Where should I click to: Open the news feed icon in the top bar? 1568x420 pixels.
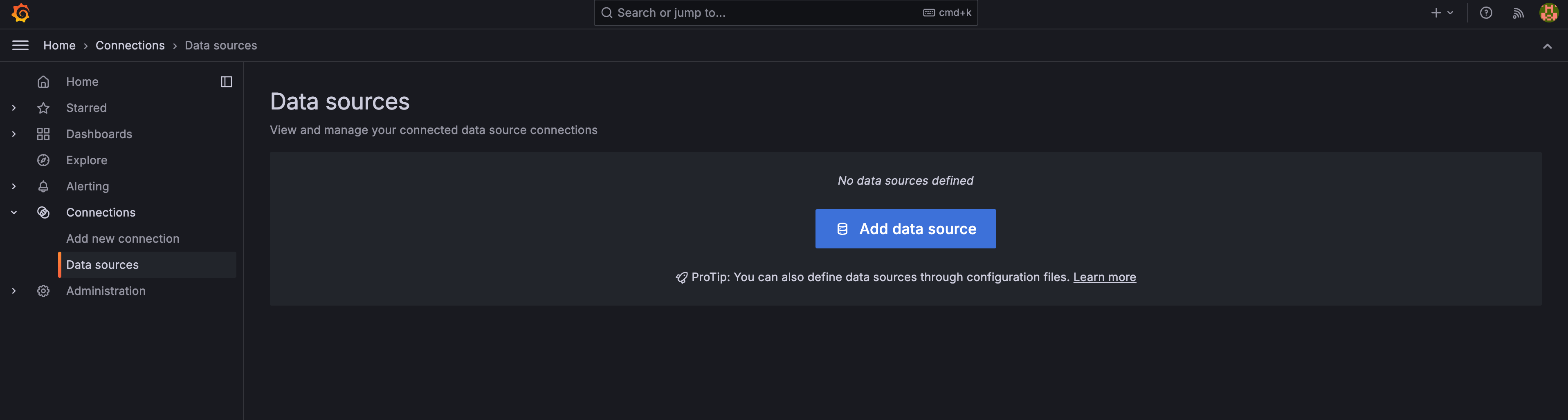(1518, 12)
